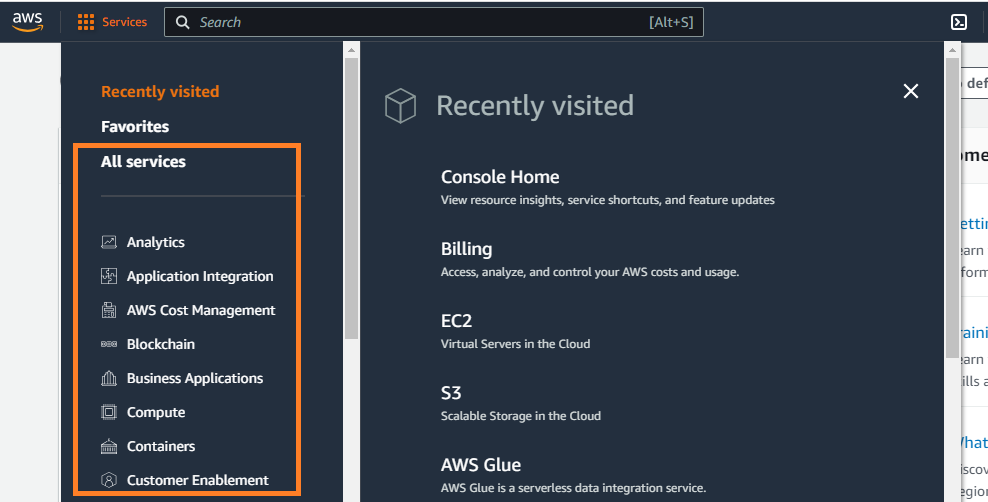The height and width of the screenshot is (502, 988).
Task: Click 'View resource insights' description text
Action: click(x=607, y=200)
